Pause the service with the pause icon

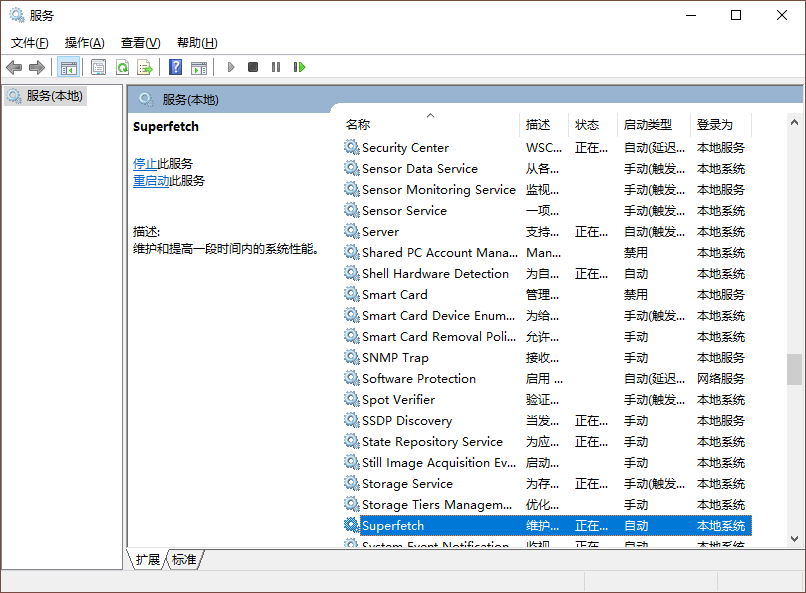[x=278, y=67]
